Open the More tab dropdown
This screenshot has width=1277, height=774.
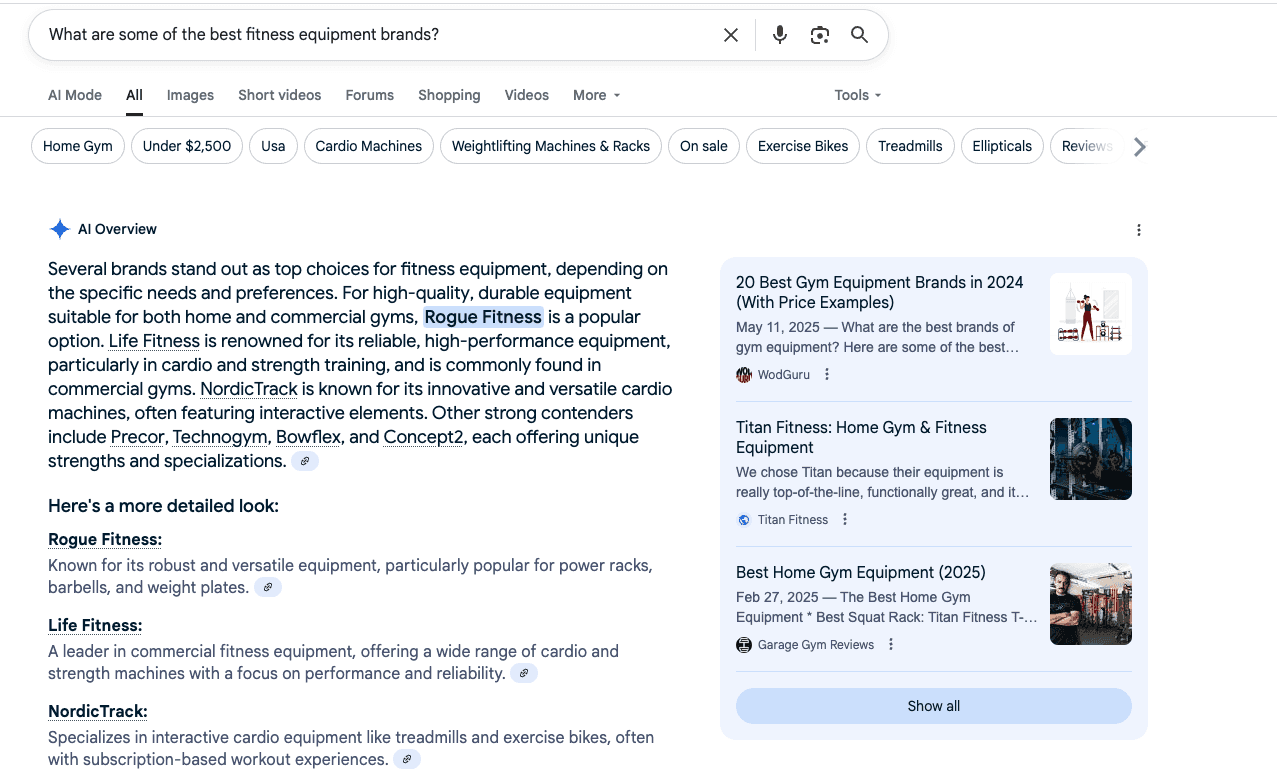click(595, 95)
